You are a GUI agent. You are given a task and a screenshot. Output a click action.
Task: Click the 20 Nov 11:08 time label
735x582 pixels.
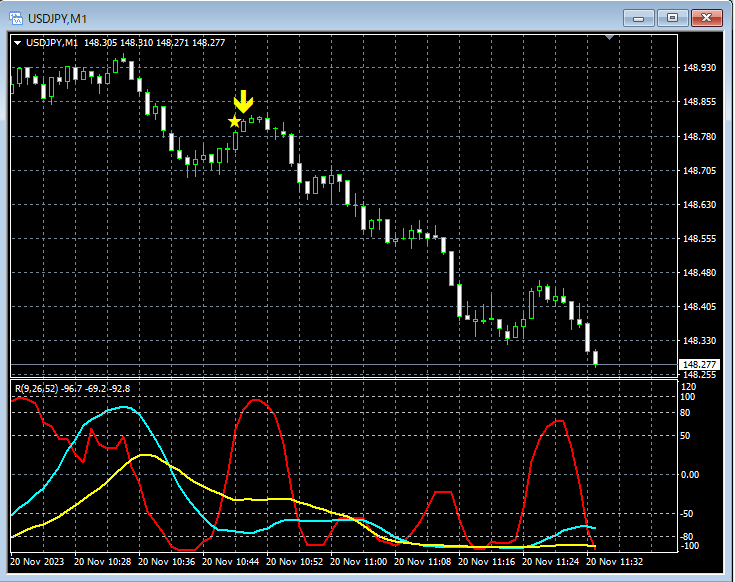(x=422, y=561)
